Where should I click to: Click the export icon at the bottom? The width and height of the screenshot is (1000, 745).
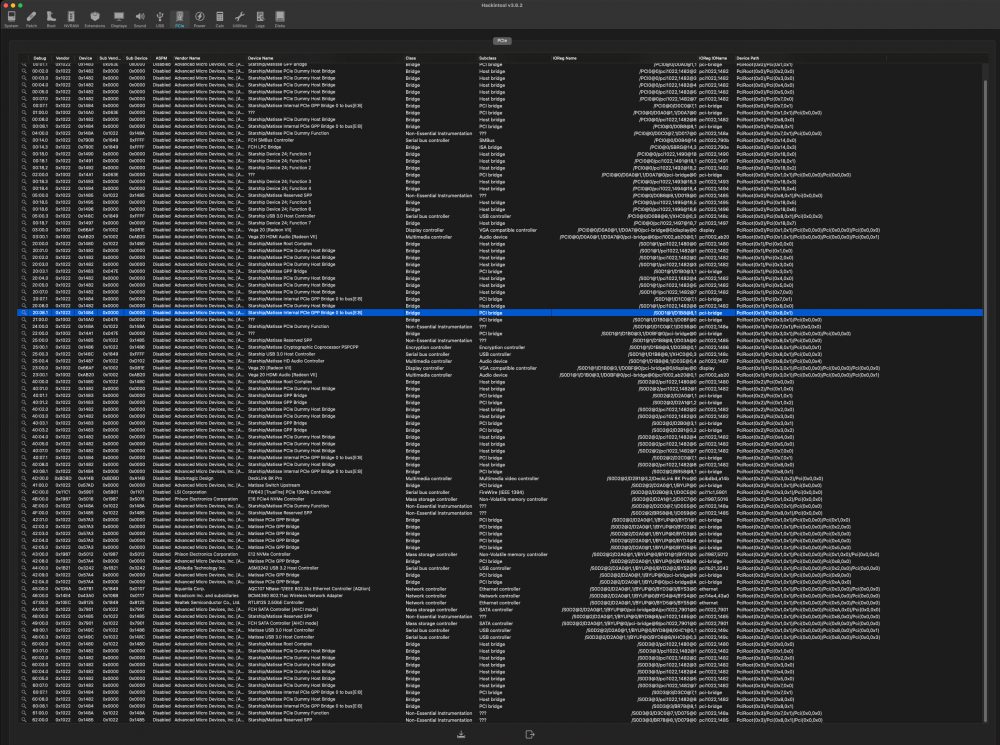pos(529,735)
